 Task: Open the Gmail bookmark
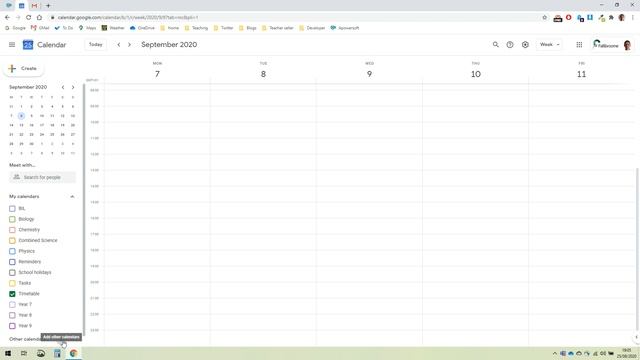tap(40, 28)
